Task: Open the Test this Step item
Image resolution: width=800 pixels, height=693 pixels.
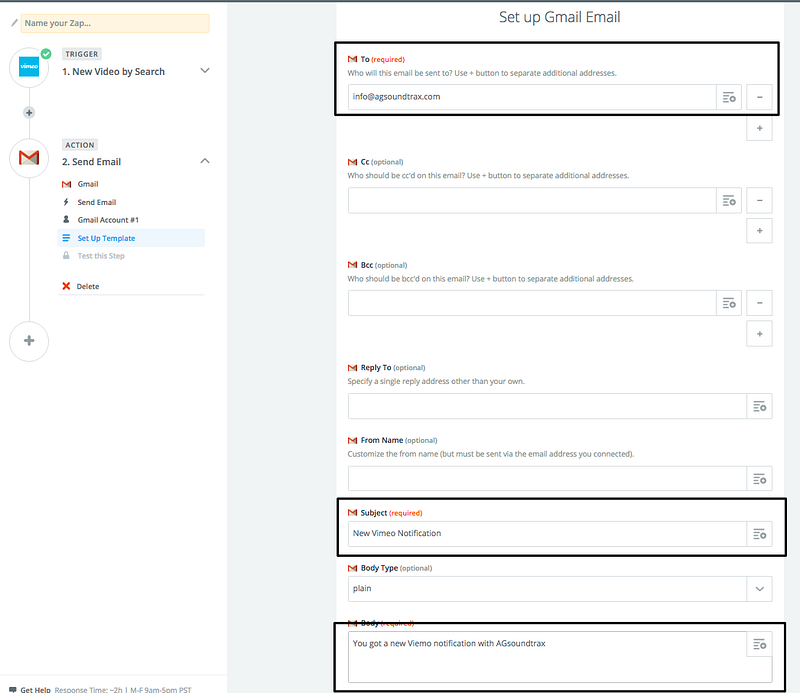Action: coord(101,256)
